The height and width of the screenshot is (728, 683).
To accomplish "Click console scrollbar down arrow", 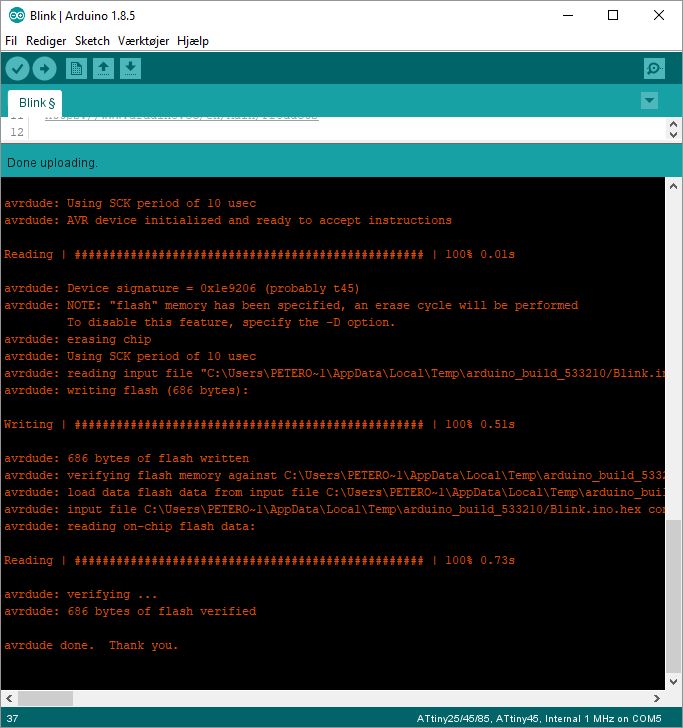I will pos(673,682).
